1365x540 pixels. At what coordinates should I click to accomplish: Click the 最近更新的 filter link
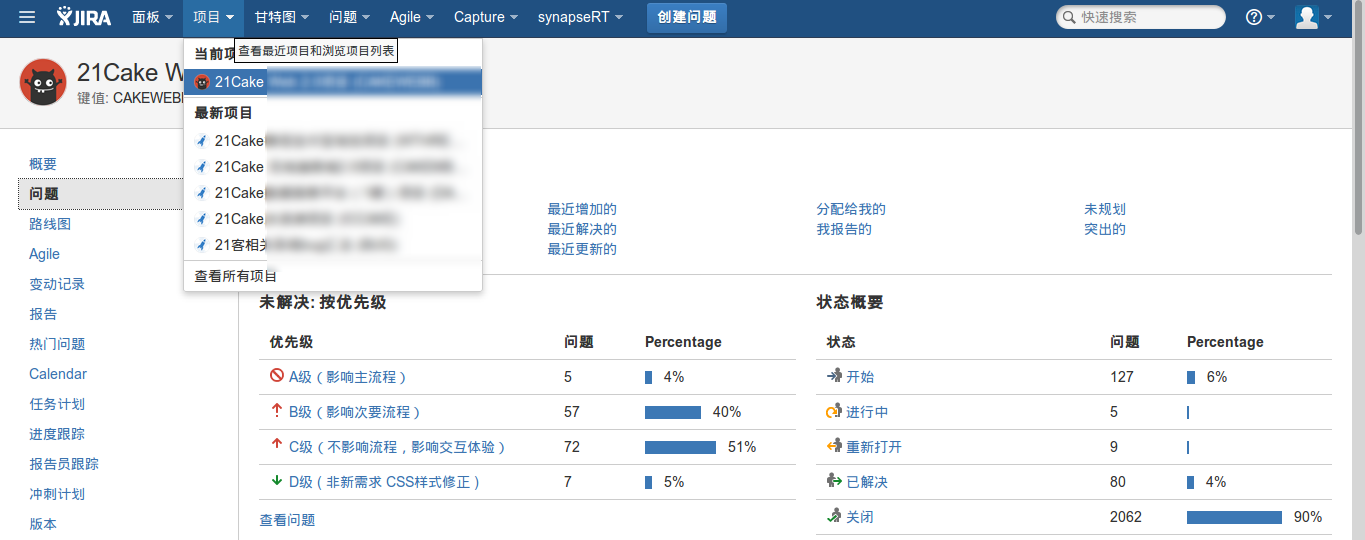(x=582, y=249)
